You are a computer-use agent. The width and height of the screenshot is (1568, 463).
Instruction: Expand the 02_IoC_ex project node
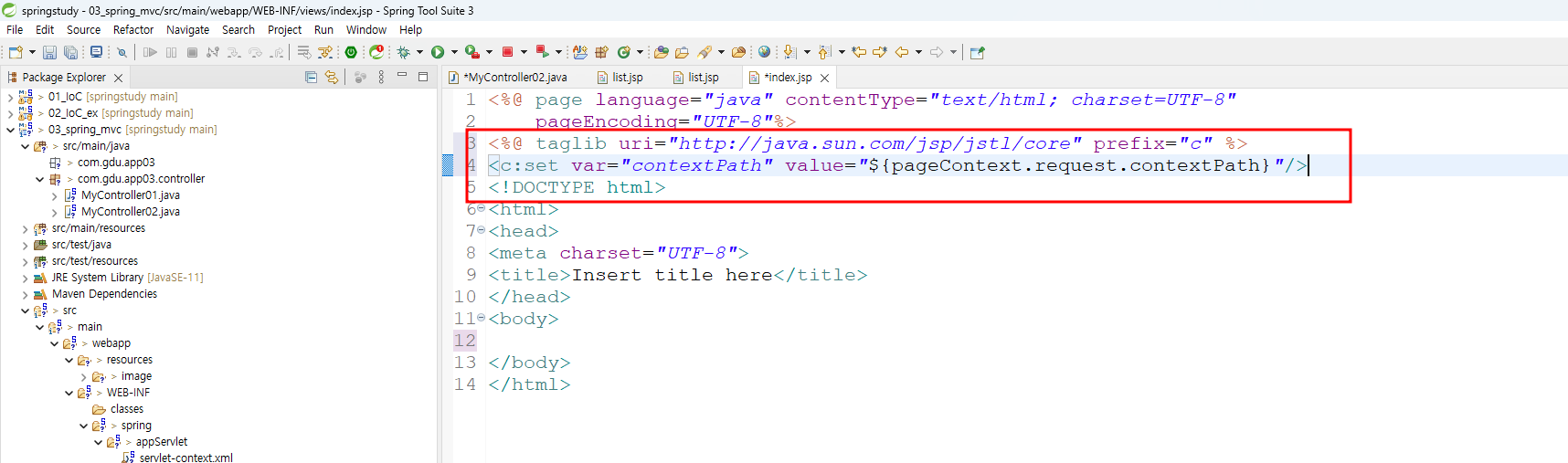point(10,113)
